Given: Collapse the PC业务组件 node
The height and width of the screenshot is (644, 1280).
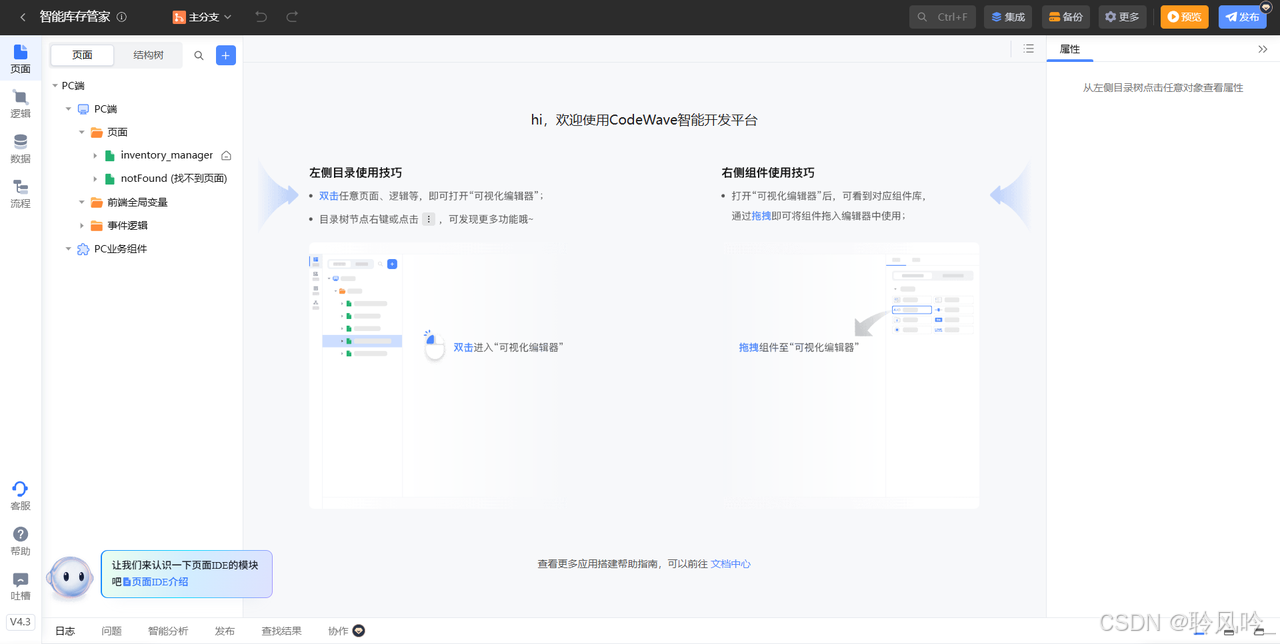Looking at the screenshot, I should point(68,249).
